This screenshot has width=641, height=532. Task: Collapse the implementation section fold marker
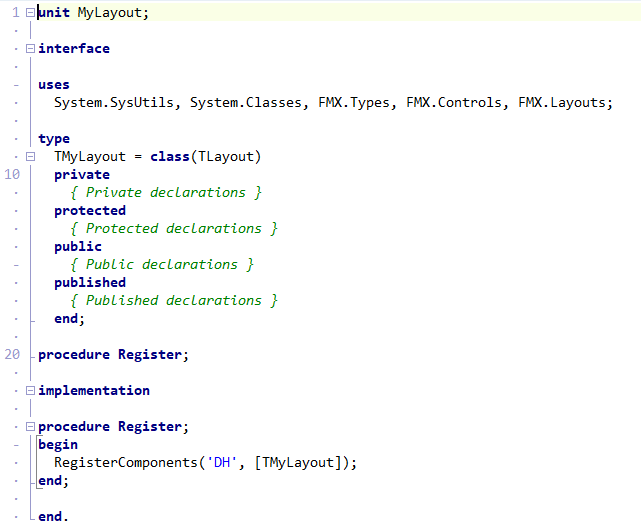point(30,391)
